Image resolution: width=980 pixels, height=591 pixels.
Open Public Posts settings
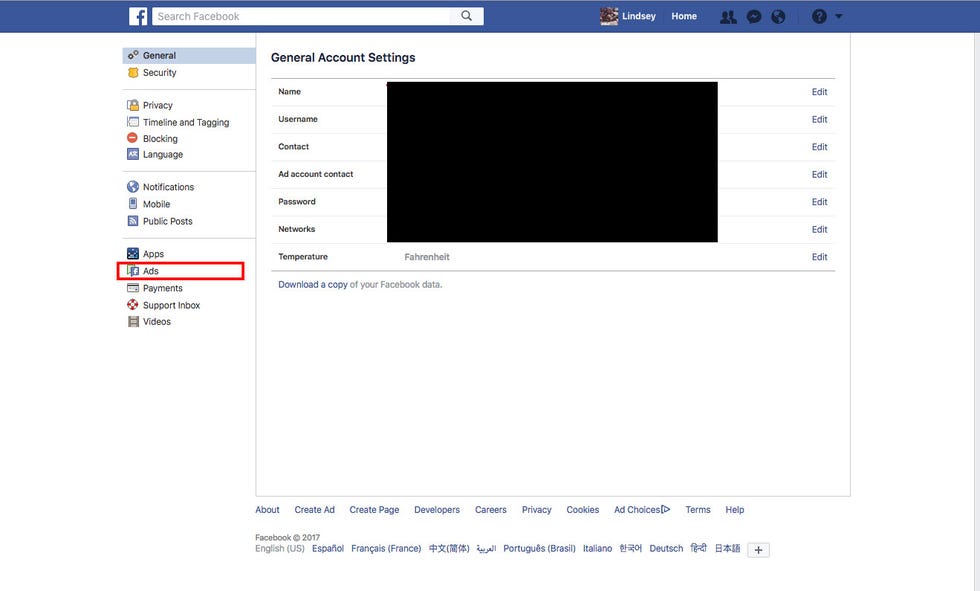(x=168, y=221)
